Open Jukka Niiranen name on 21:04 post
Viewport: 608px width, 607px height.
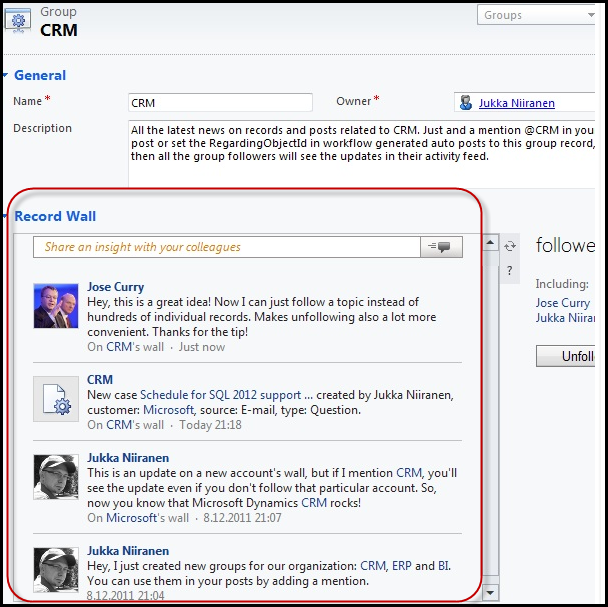pos(128,551)
